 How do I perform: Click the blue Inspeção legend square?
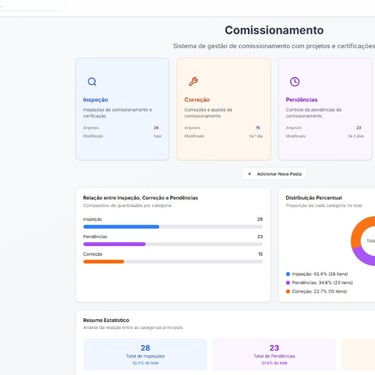coord(288,274)
